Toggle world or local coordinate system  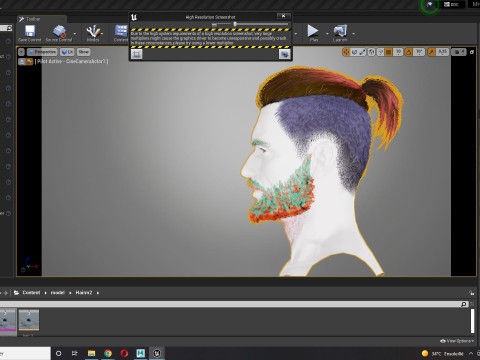tap(371, 52)
